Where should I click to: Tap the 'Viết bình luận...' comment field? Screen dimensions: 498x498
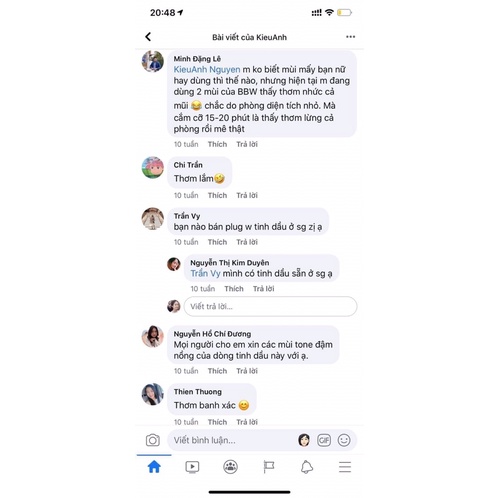(233, 440)
